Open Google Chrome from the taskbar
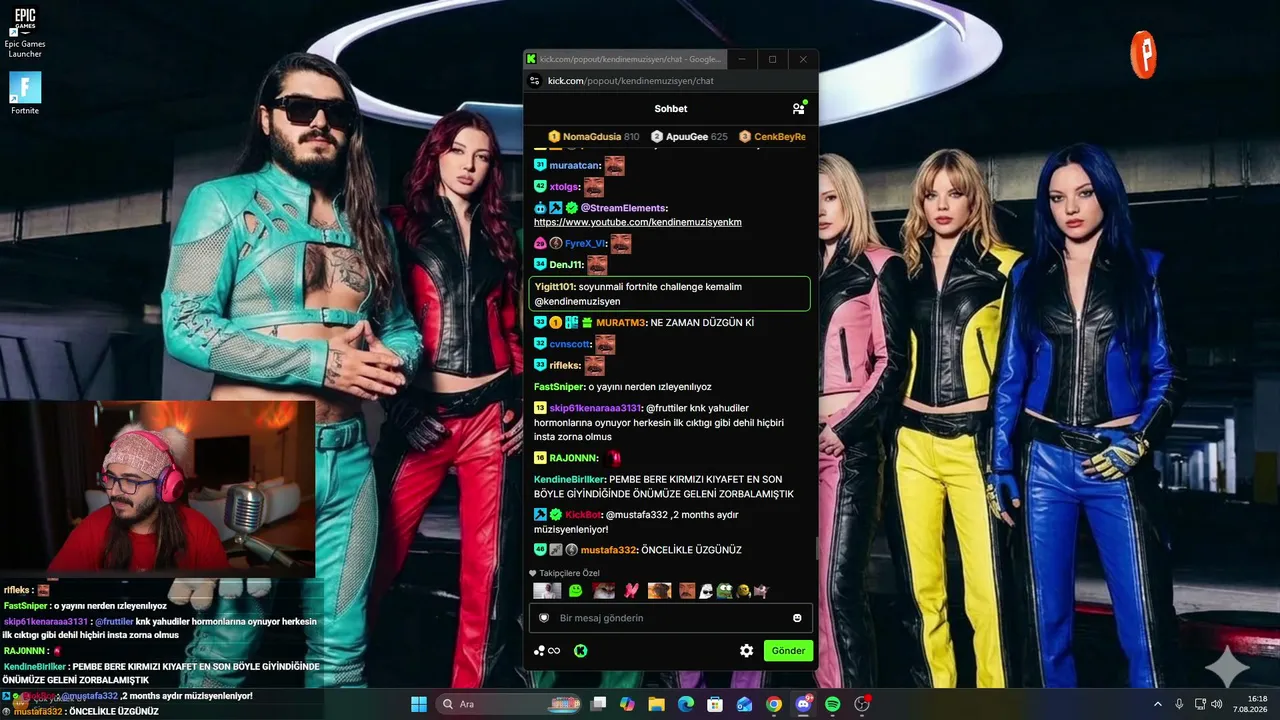Image resolution: width=1280 pixels, height=720 pixels. (x=774, y=704)
